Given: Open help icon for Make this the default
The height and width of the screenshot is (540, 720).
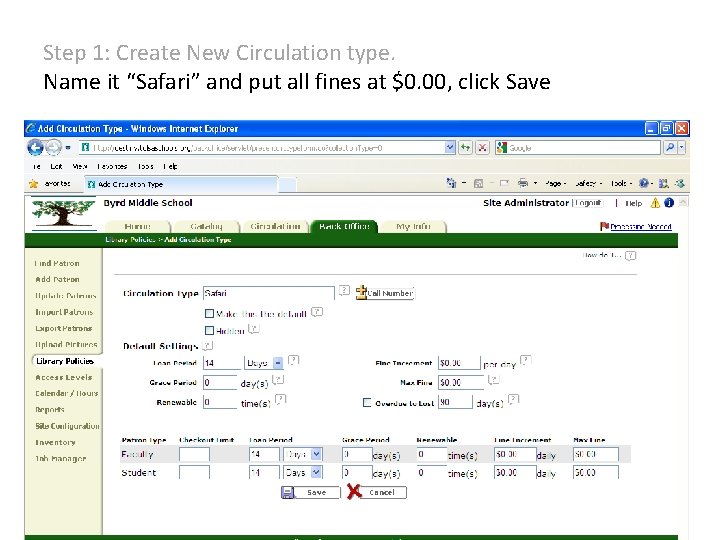Looking at the screenshot, I should pos(317,312).
